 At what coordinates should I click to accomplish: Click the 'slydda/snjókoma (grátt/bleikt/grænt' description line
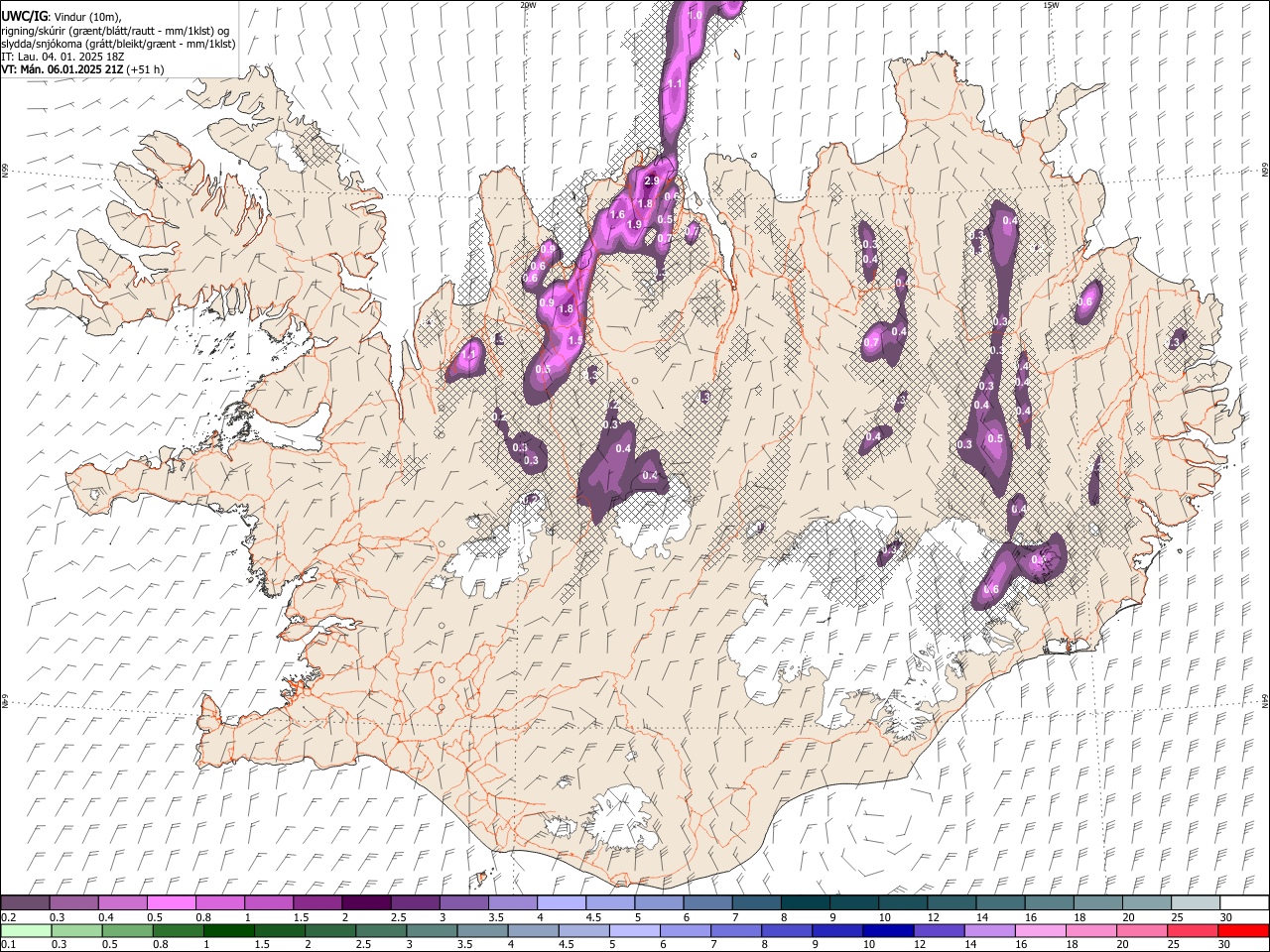(x=118, y=45)
